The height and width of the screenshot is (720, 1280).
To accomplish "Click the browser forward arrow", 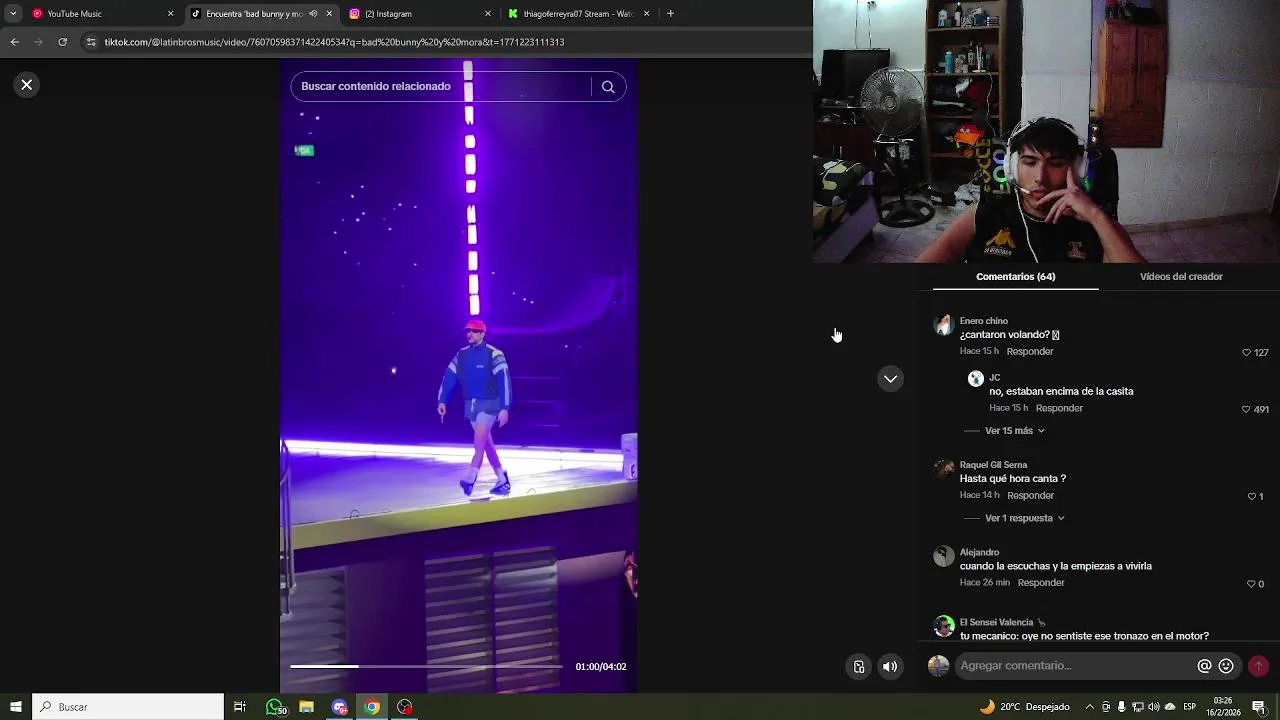I will click(x=38, y=42).
